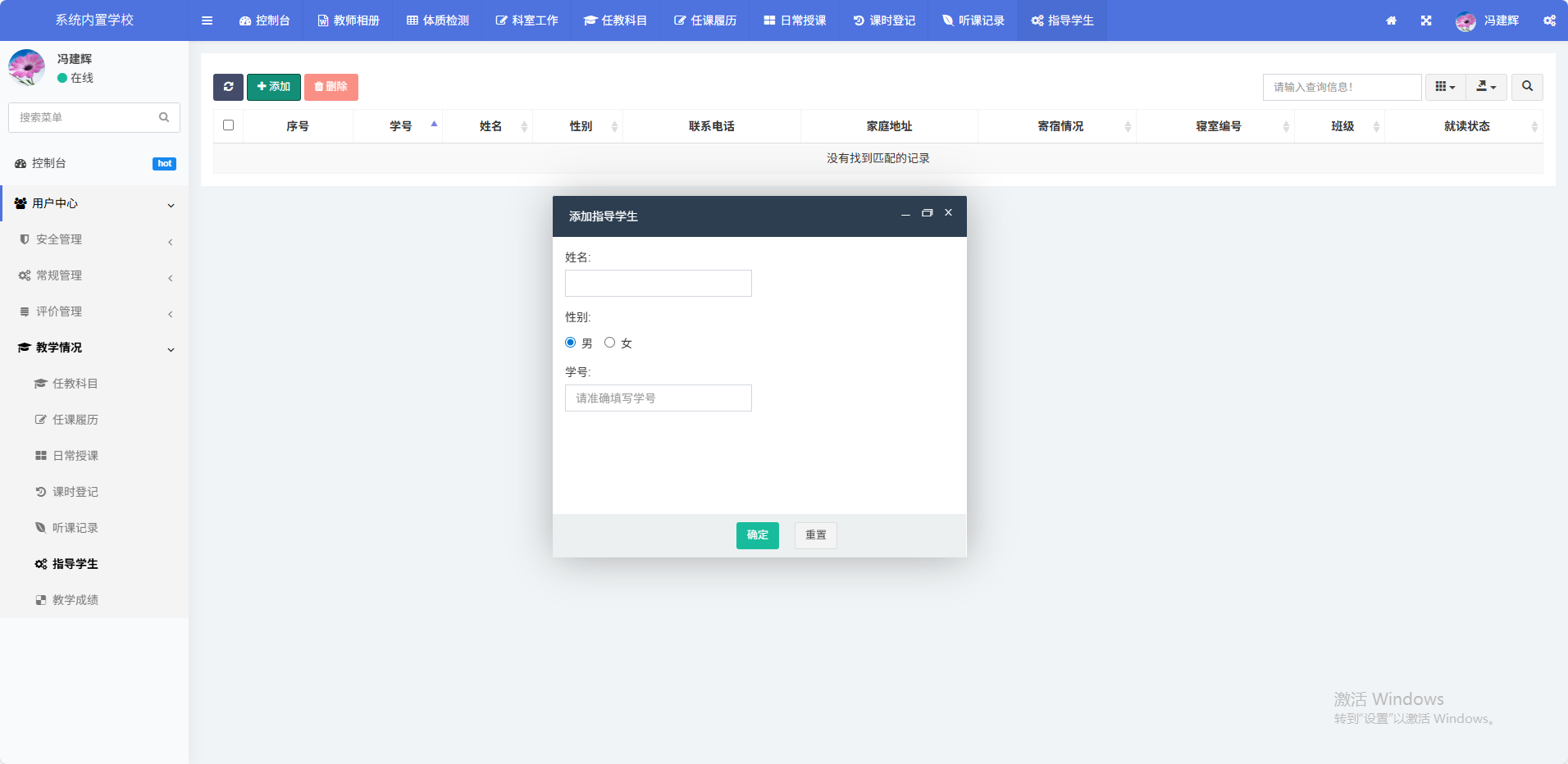Viewport: 1568px width, 764px height.
Task: Click the home icon in top bar
Action: (x=1391, y=20)
